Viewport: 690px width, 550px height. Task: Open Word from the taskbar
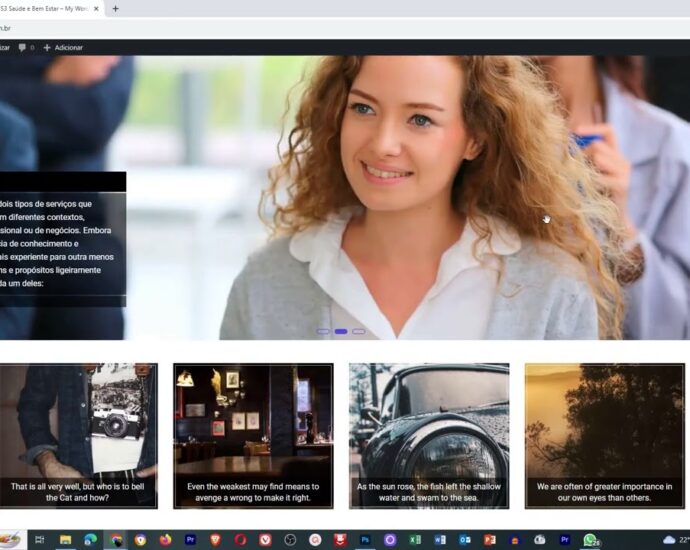coord(440,540)
